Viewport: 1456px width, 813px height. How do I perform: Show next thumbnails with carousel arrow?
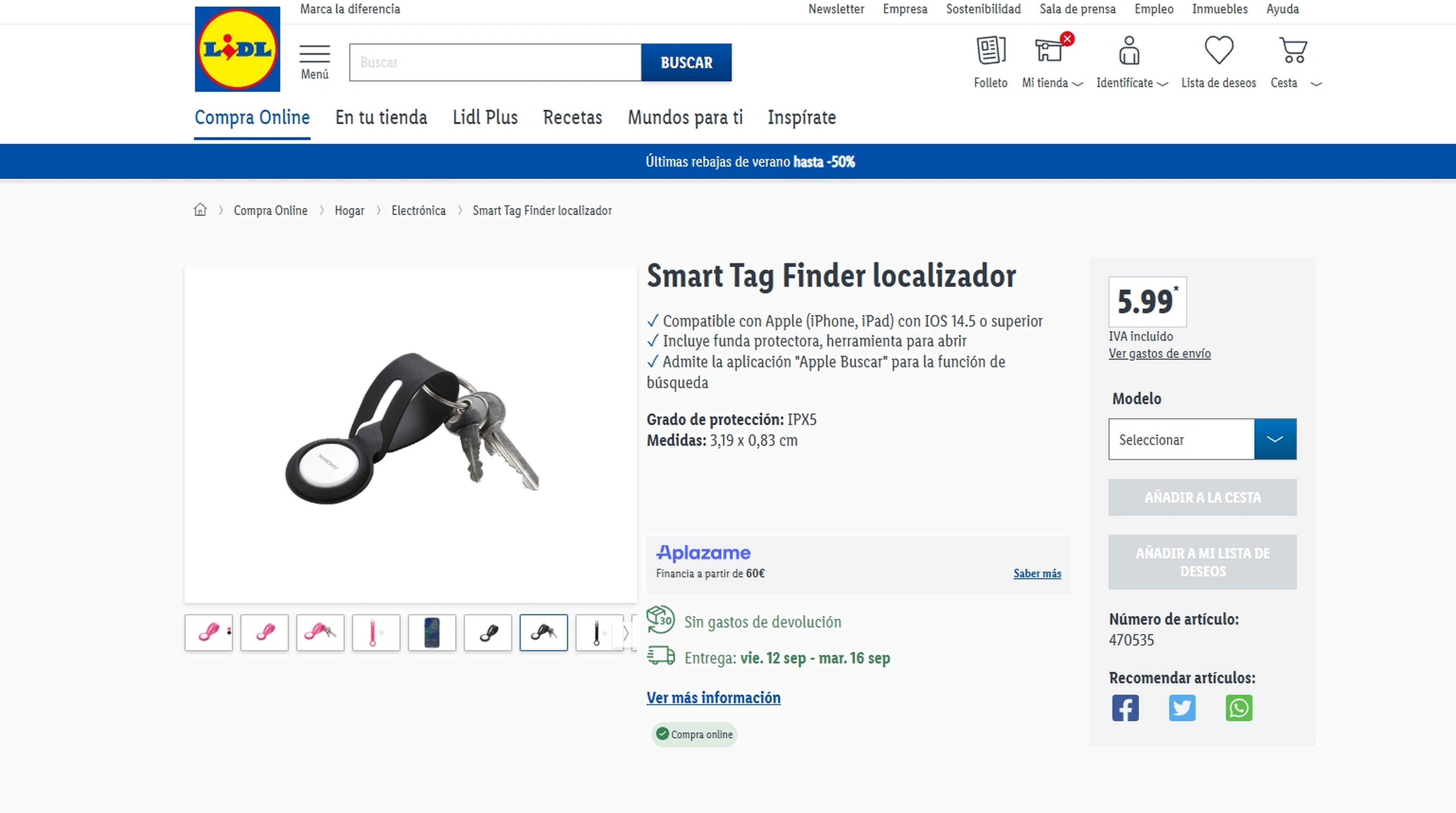(626, 633)
